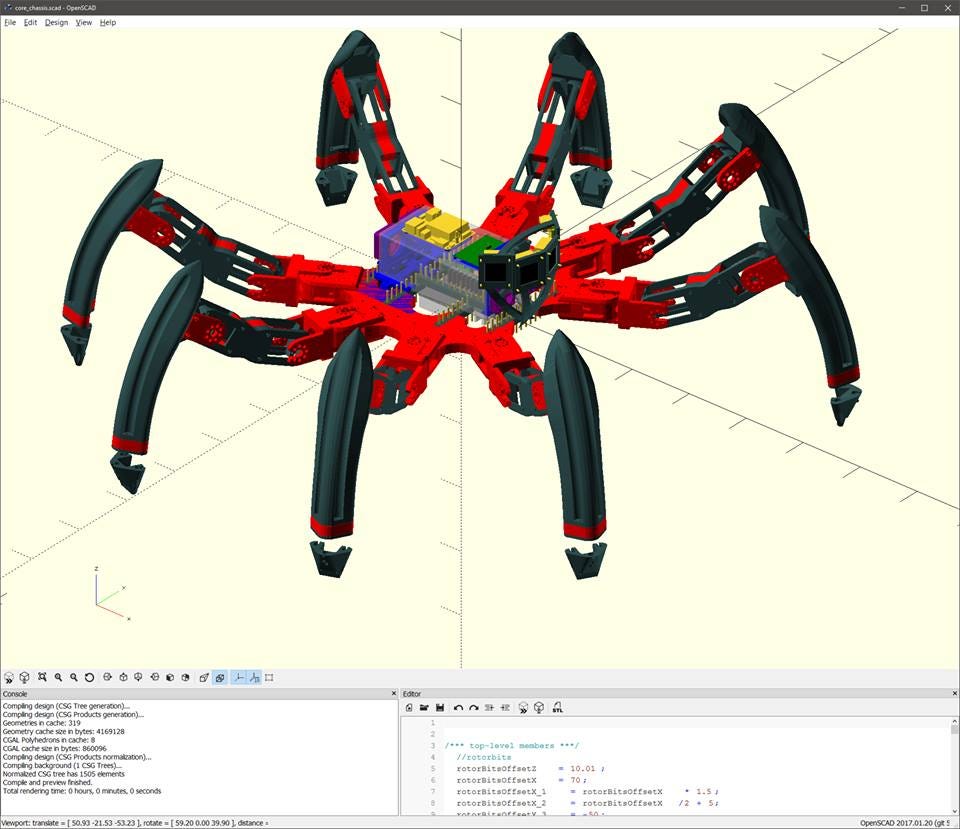Open the Design menu

pos(56,22)
